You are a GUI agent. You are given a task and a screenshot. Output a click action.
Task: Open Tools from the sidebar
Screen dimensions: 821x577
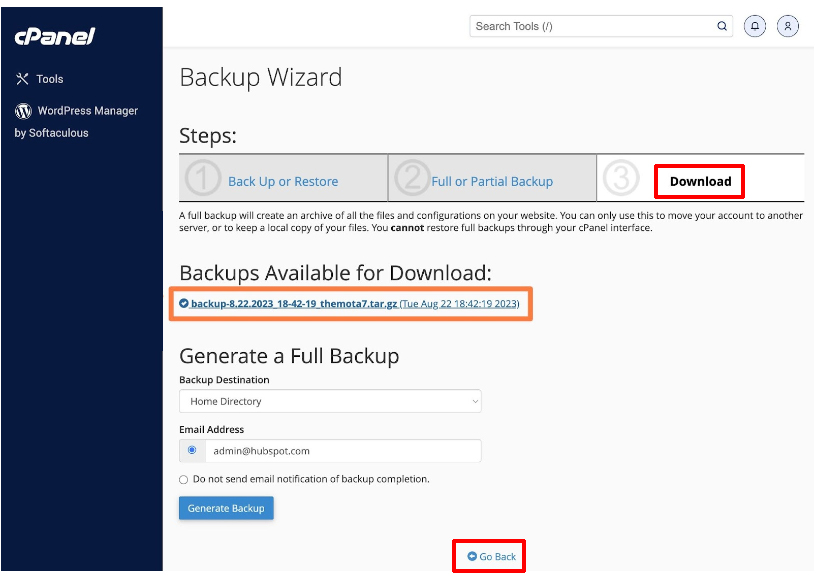click(x=49, y=79)
